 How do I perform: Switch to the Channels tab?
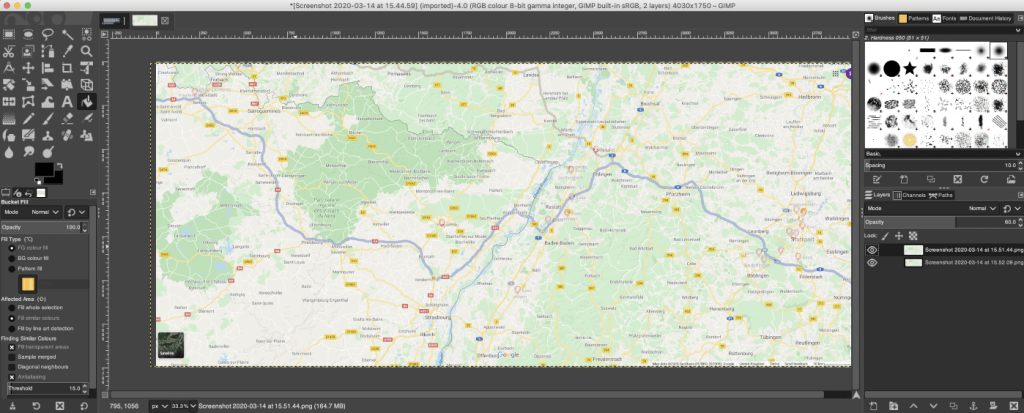coord(909,195)
